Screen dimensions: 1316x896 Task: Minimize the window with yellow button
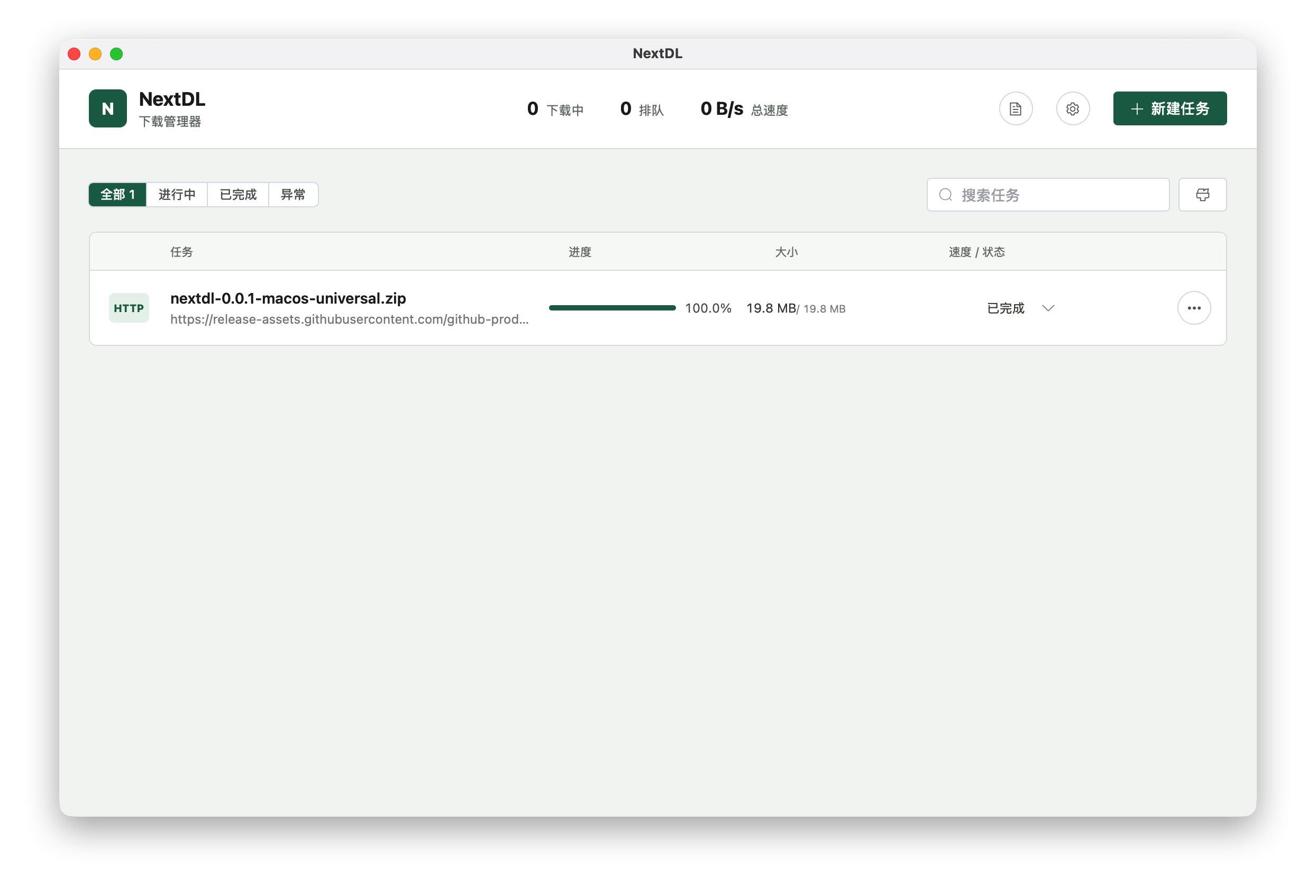tap(95, 54)
